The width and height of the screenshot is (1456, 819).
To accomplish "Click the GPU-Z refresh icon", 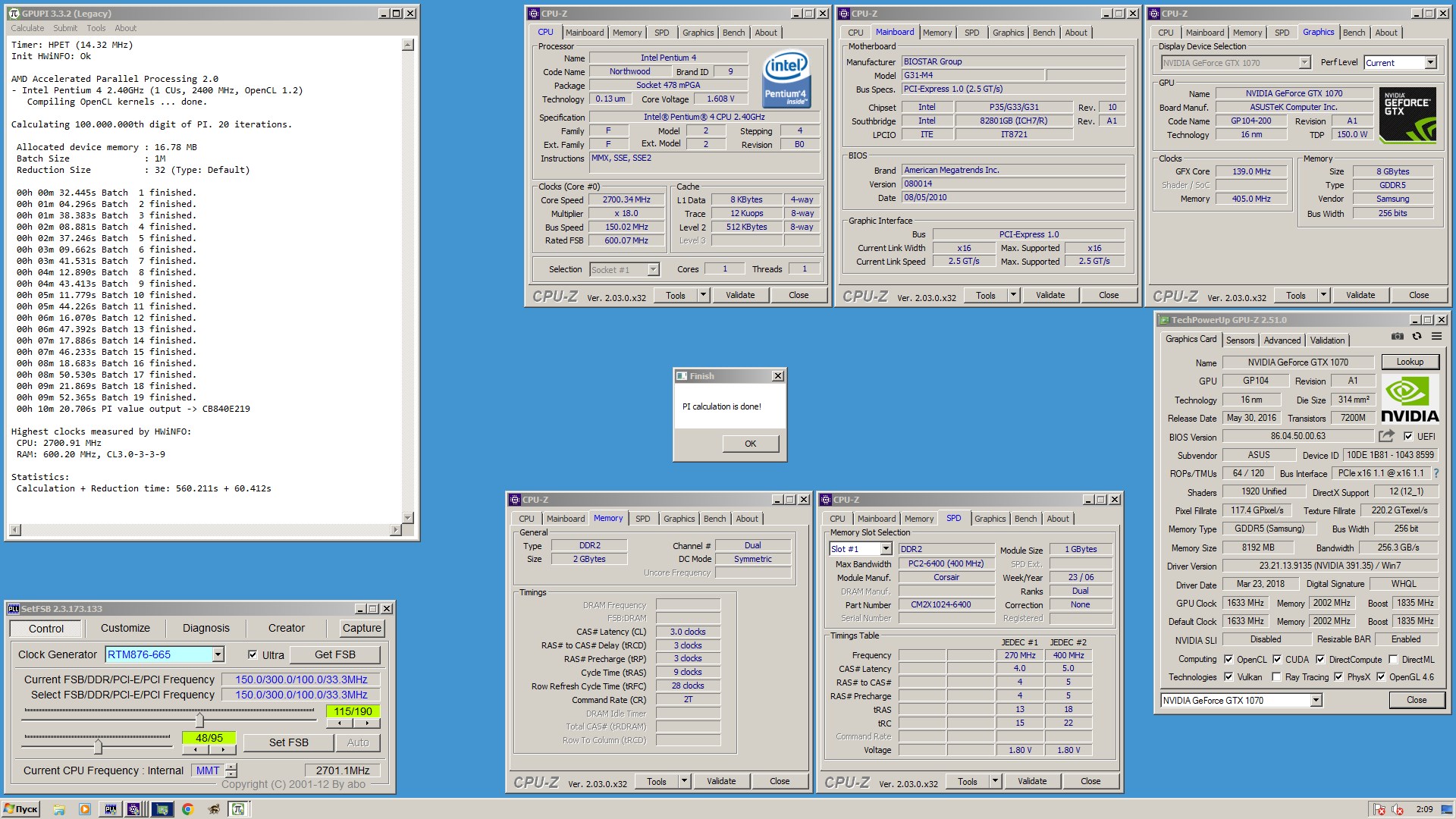I will [x=1417, y=336].
